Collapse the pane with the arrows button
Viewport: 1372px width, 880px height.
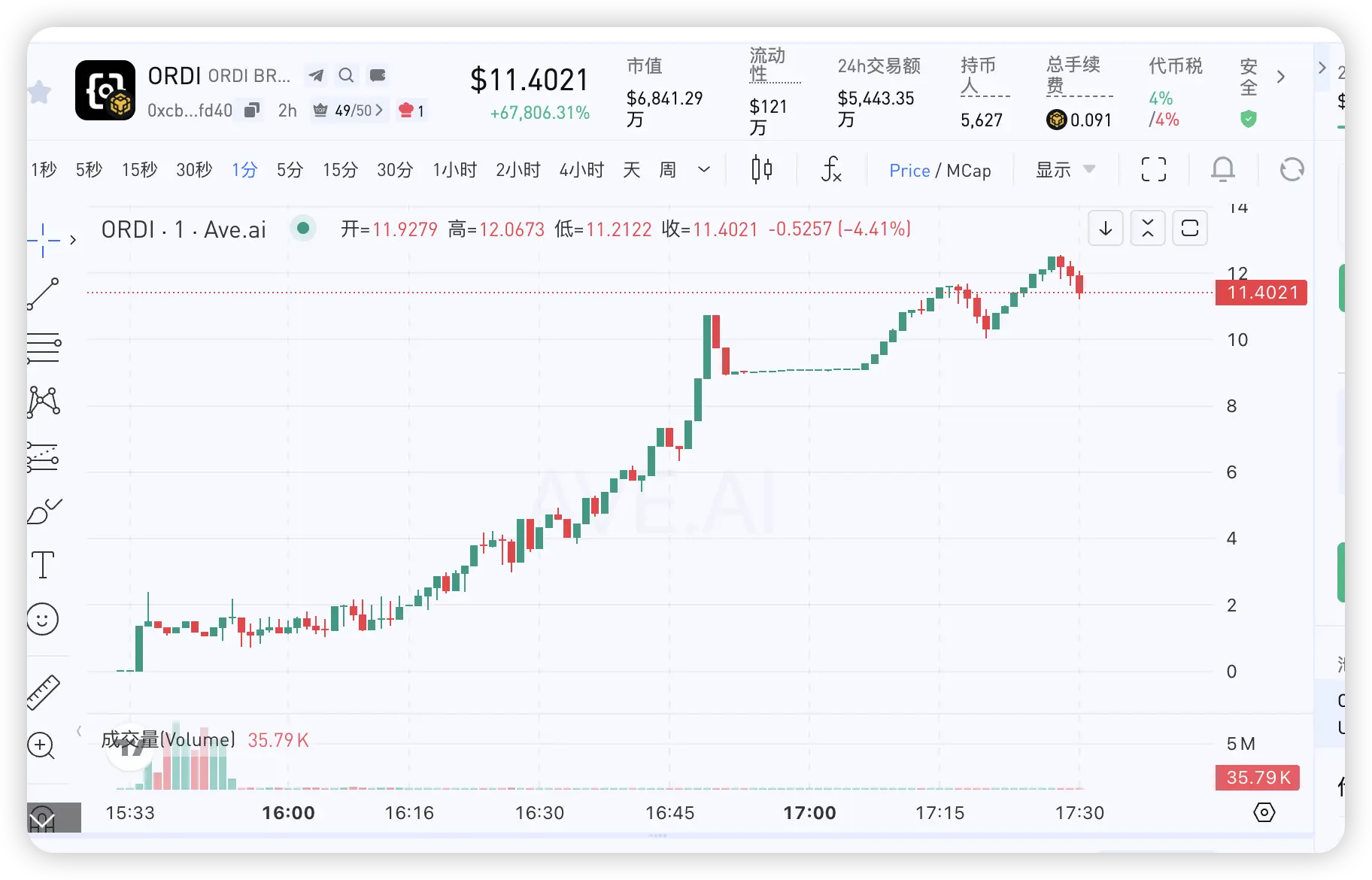coord(1148,228)
